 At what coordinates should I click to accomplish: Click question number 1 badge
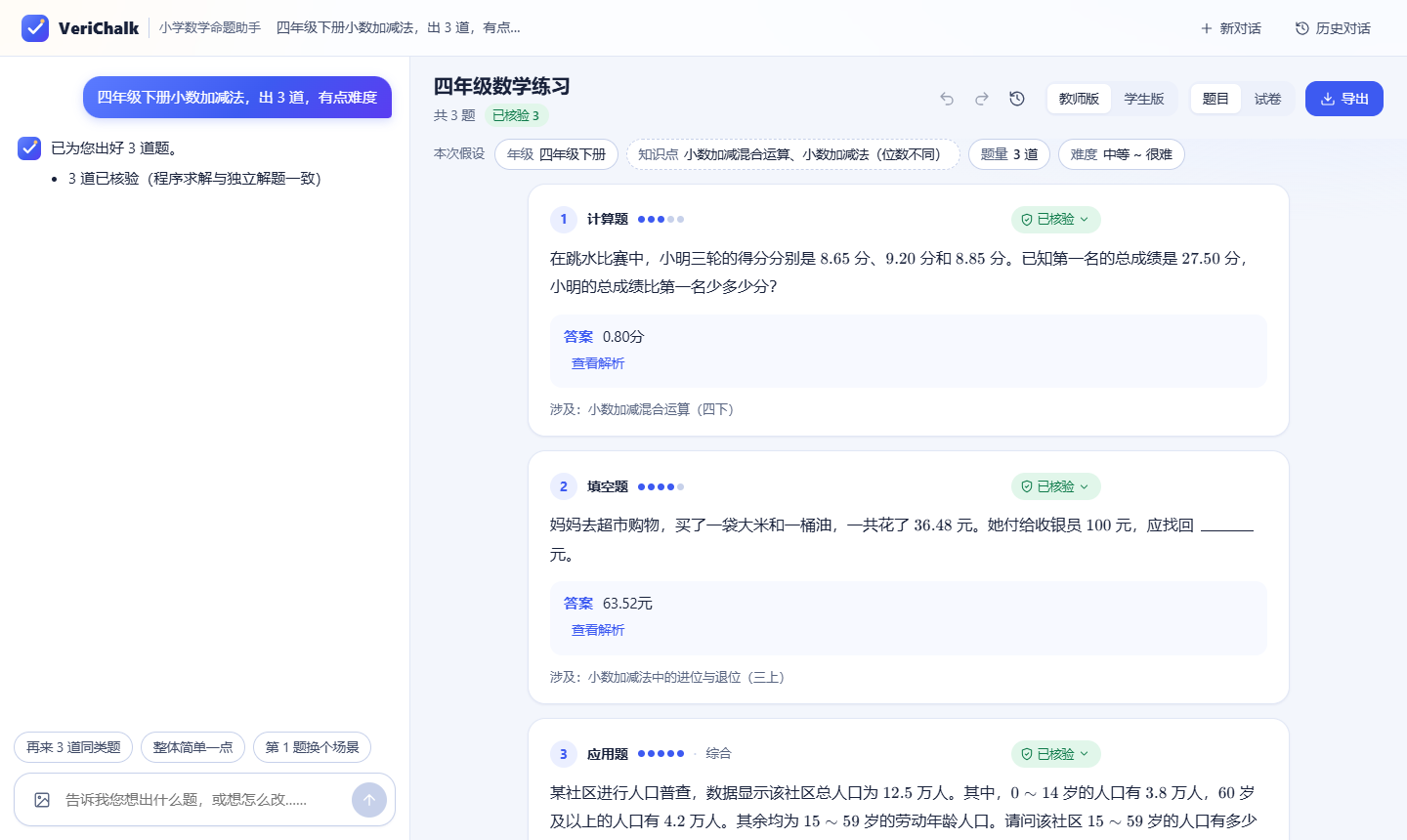564,220
